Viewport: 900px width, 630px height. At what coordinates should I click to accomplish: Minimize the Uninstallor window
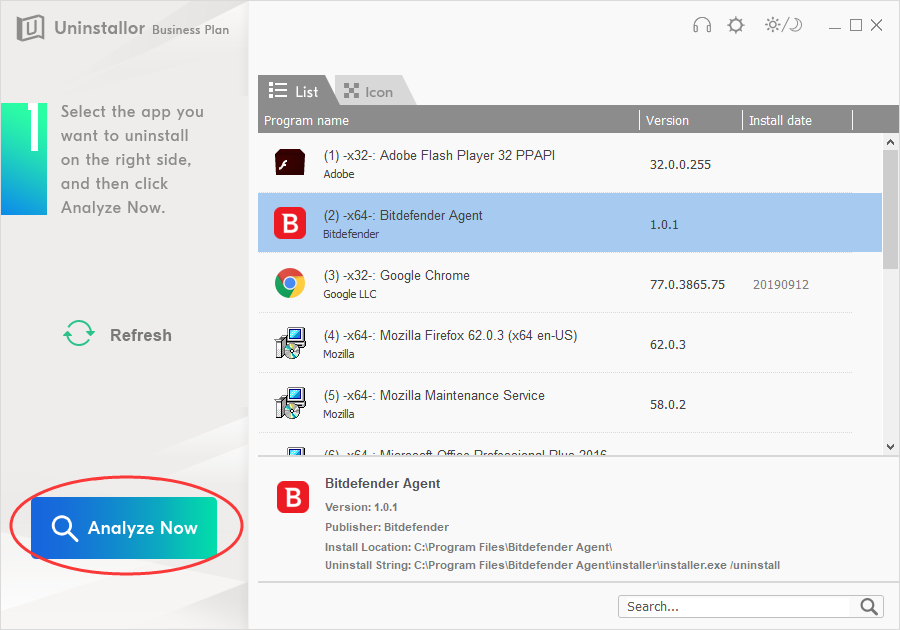[x=835, y=26]
